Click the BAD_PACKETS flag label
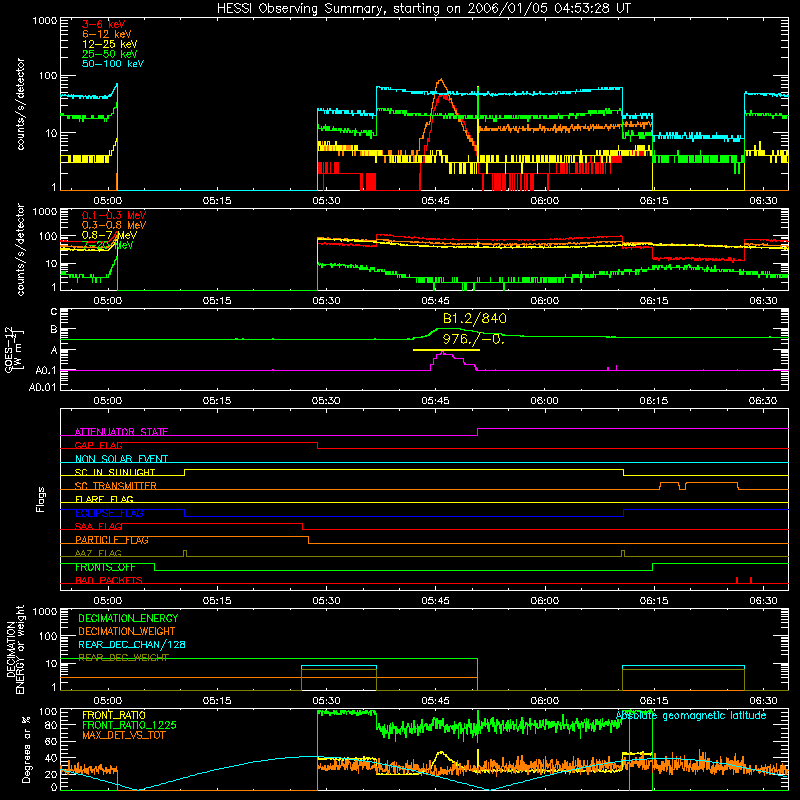The height and width of the screenshot is (800, 800). click(109, 580)
